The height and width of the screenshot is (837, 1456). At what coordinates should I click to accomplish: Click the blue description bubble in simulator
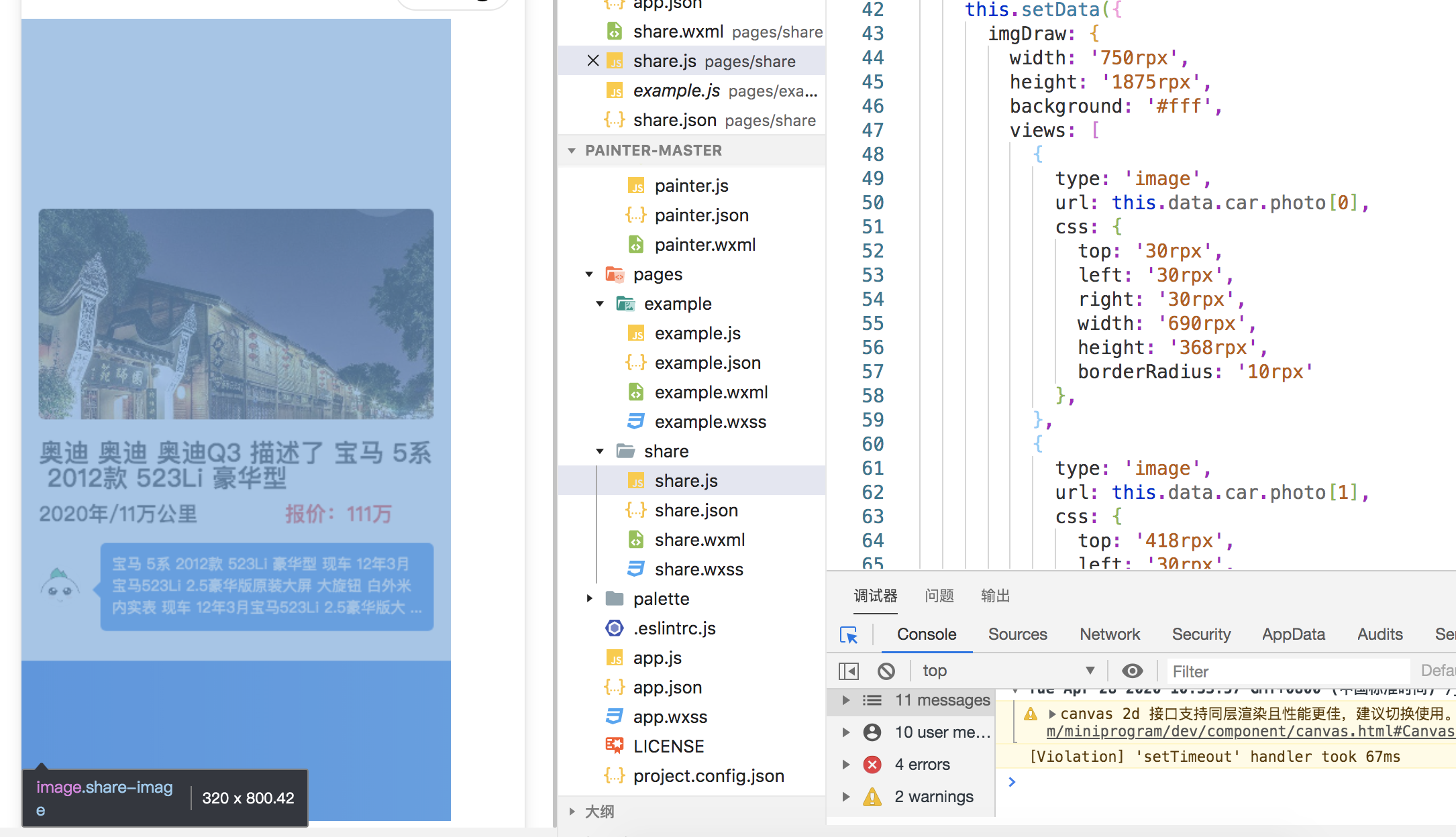[x=266, y=587]
